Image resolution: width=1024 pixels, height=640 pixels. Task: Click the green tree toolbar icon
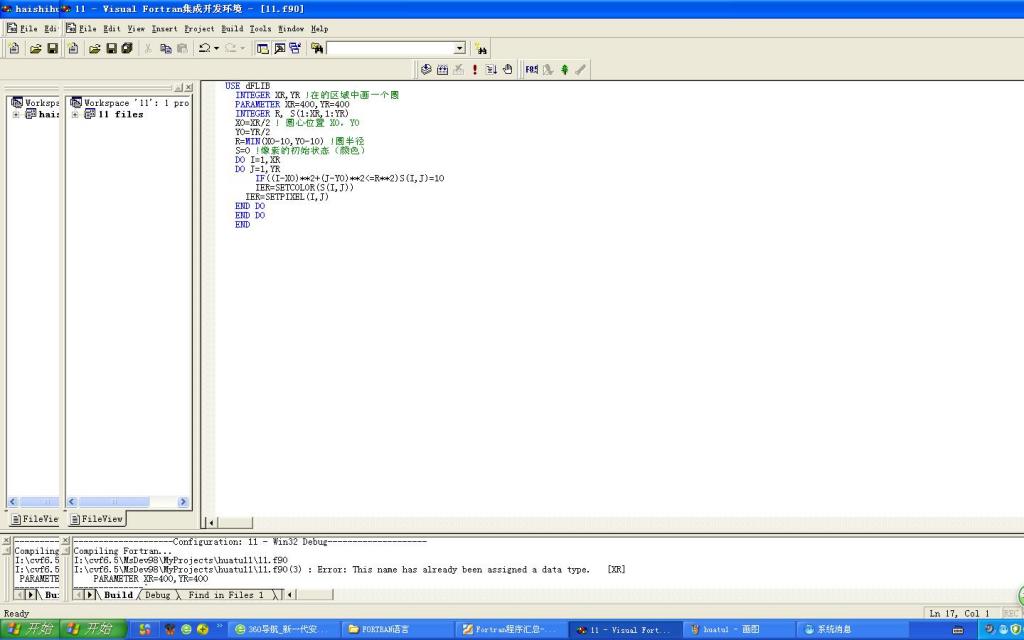point(564,69)
